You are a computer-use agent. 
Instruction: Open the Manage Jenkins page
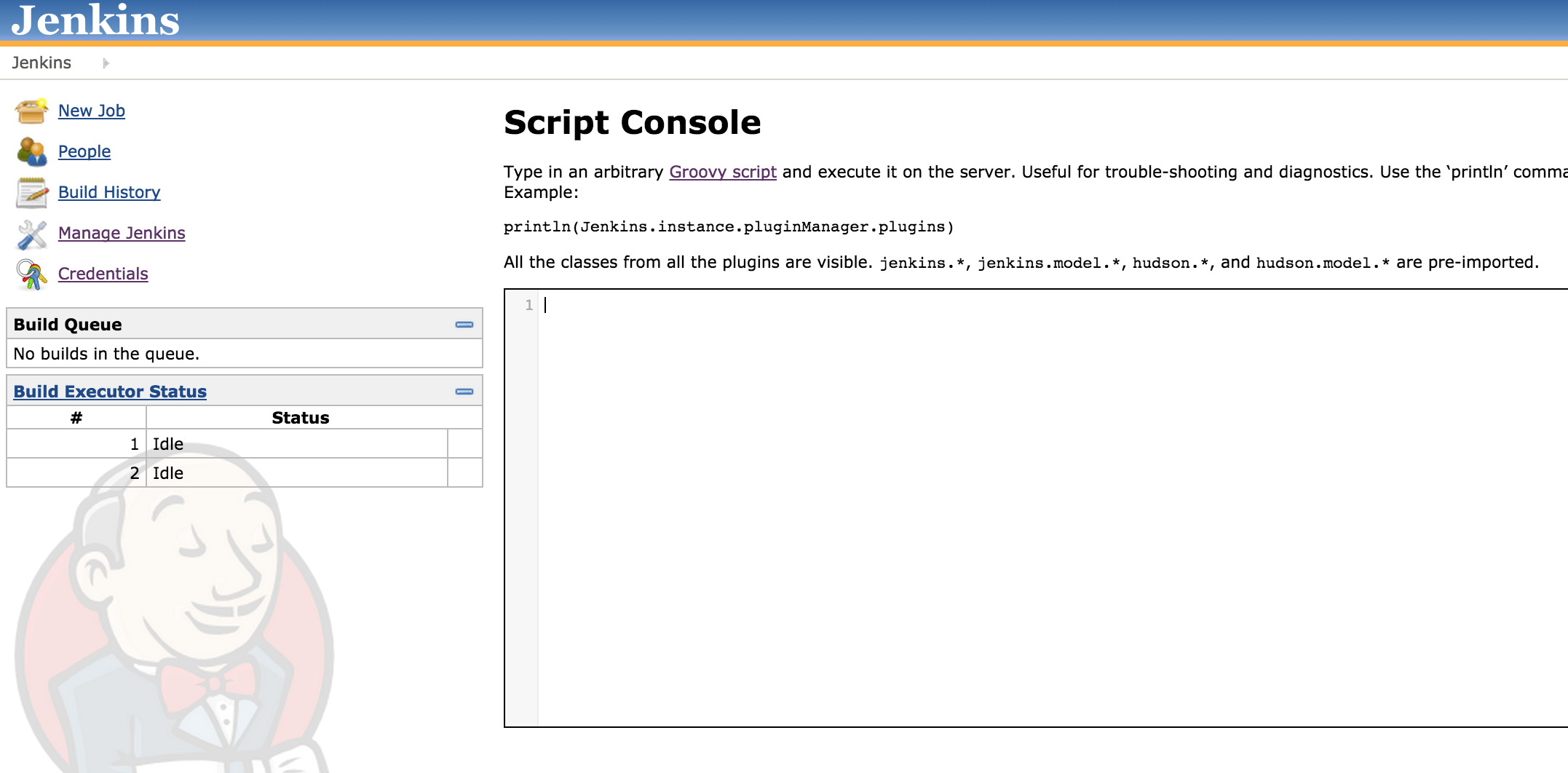click(x=121, y=233)
